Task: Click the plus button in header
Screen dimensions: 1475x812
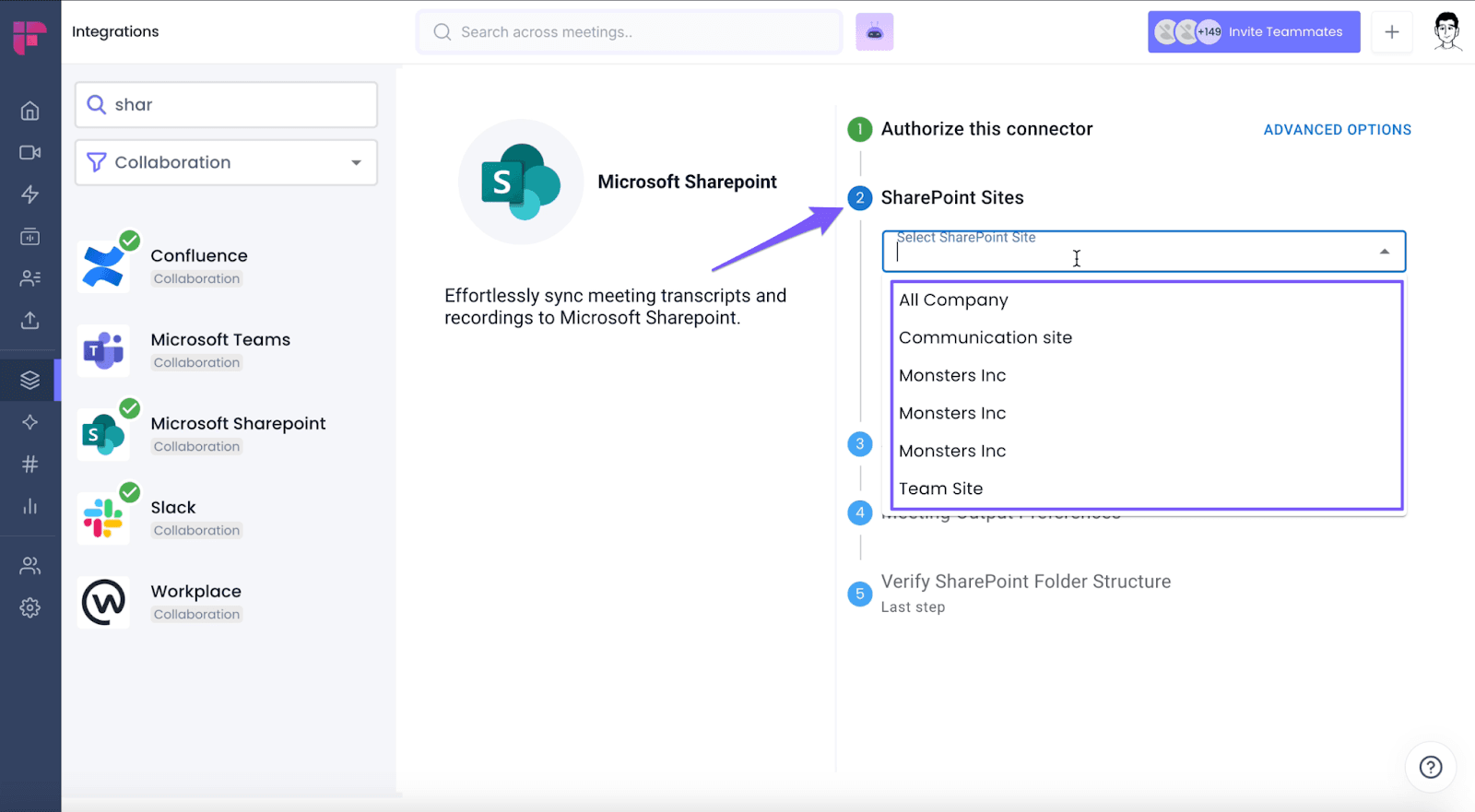Action: [1391, 32]
